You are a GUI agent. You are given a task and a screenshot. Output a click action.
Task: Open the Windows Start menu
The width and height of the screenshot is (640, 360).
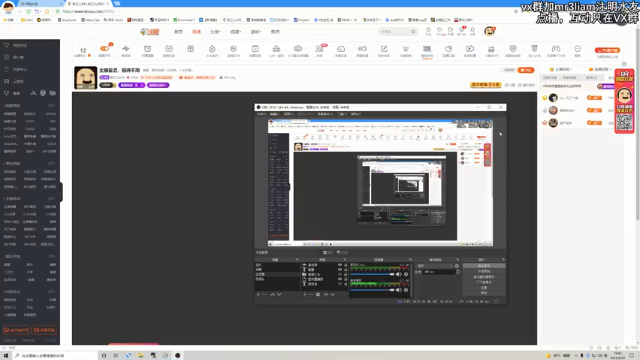(x=6, y=356)
